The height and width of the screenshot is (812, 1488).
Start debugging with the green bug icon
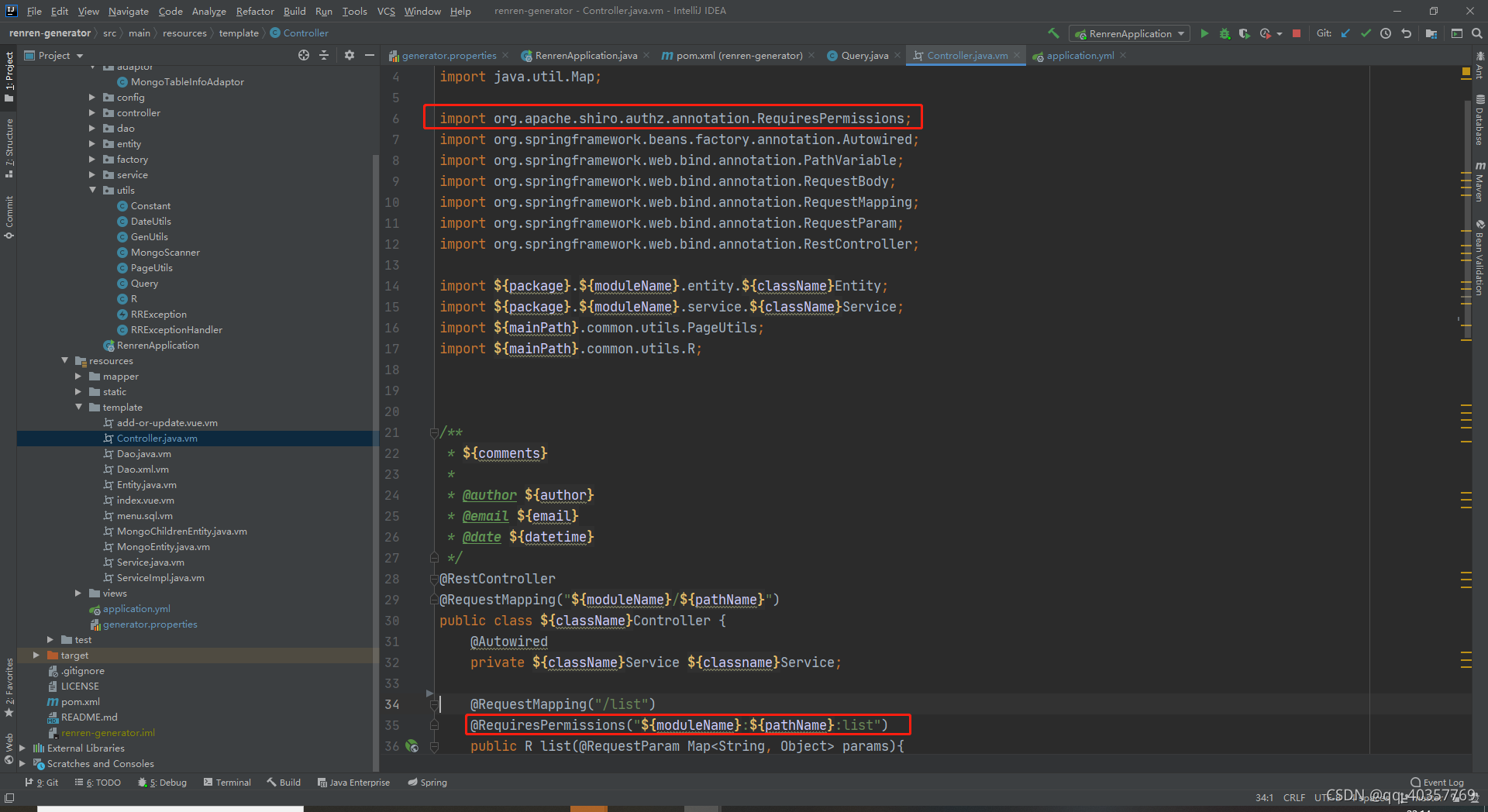coord(1224,33)
